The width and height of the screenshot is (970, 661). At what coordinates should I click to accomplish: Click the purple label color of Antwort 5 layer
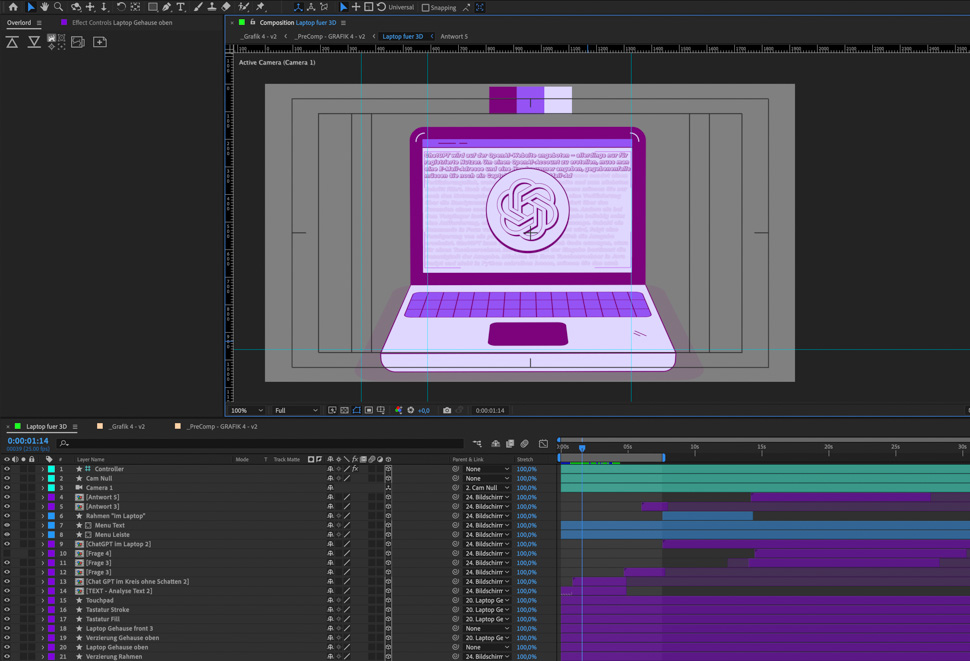click(x=51, y=497)
